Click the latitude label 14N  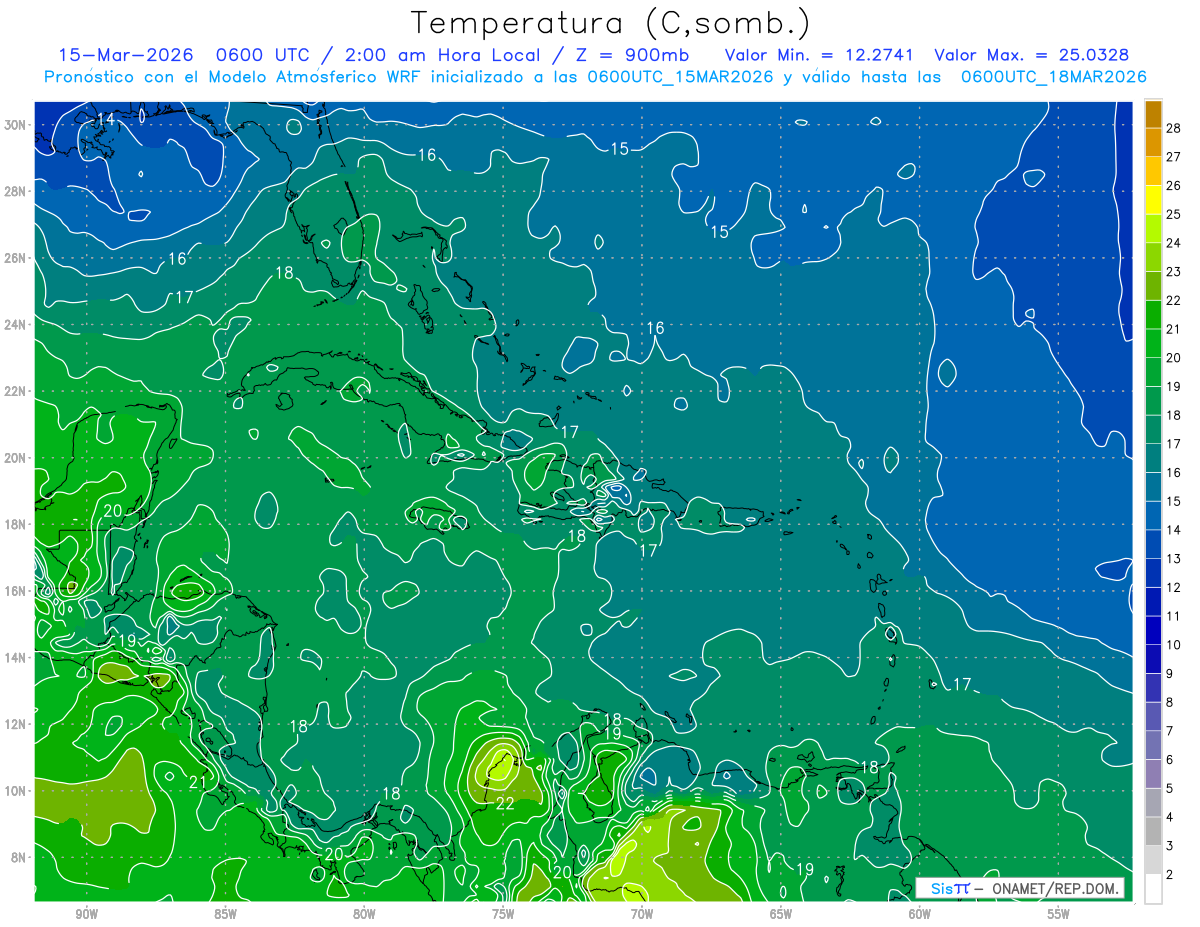coord(17,657)
